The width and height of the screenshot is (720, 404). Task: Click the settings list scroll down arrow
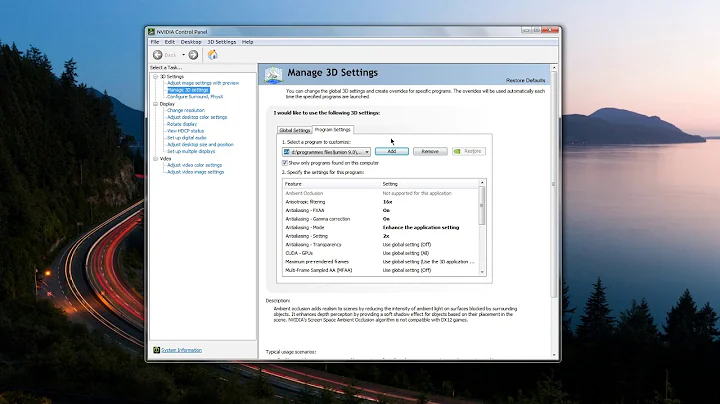pos(482,272)
